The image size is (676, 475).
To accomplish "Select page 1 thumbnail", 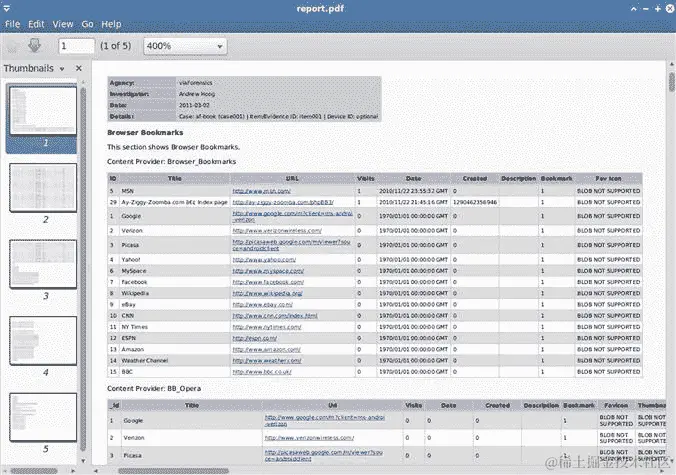I will [43, 111].
